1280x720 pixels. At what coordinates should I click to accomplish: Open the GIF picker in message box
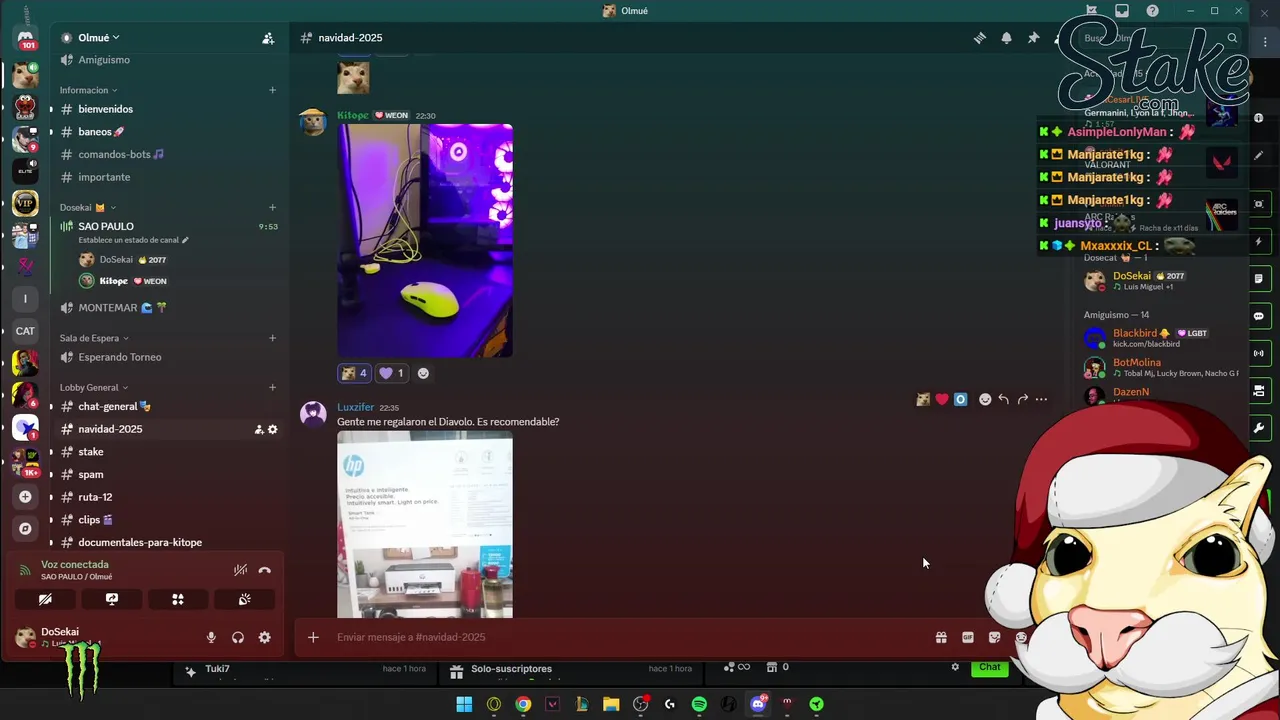pyautogui.click(x=968, y=637)
